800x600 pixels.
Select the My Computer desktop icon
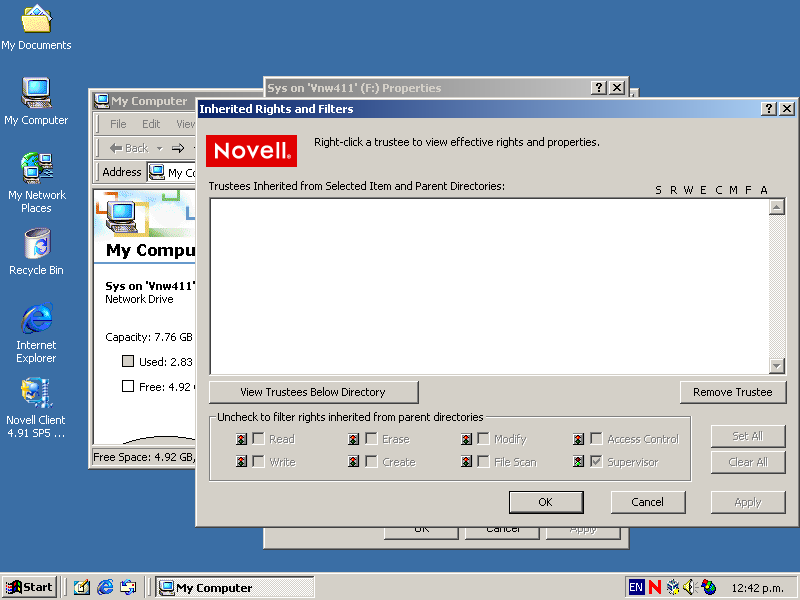[x=36, y=102]
